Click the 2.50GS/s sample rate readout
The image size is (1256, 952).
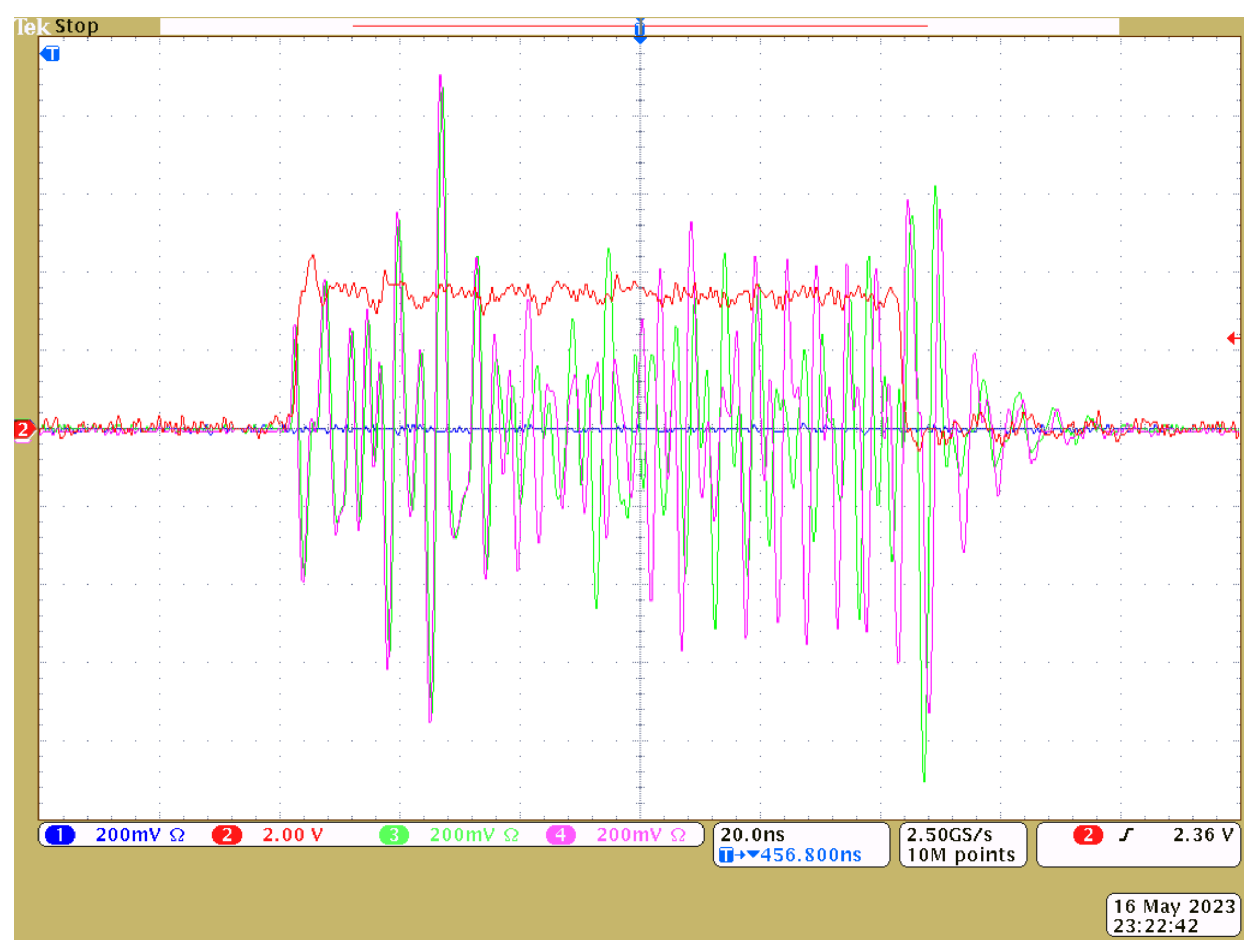point(949,834)
